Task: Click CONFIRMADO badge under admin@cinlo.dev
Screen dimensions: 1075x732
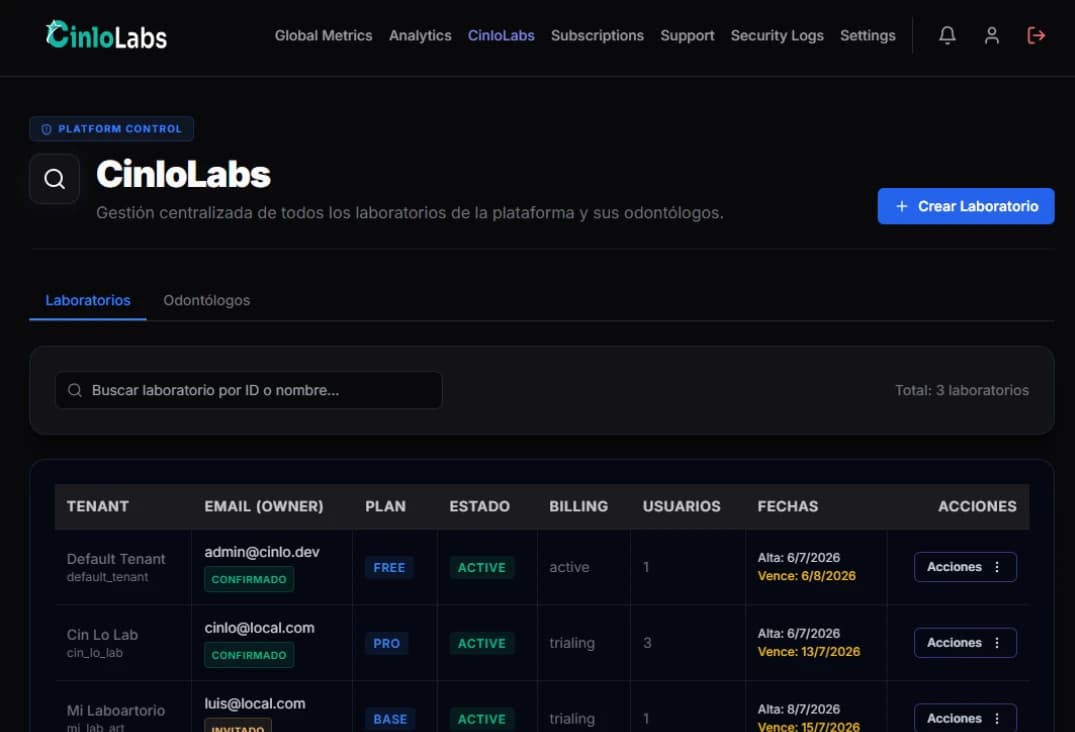Action: (x=249, y=579)
